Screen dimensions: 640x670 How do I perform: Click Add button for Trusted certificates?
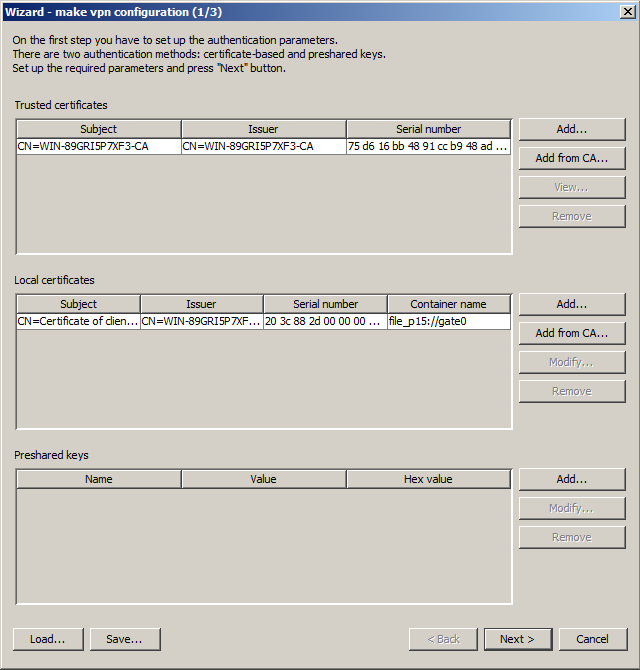572,129
